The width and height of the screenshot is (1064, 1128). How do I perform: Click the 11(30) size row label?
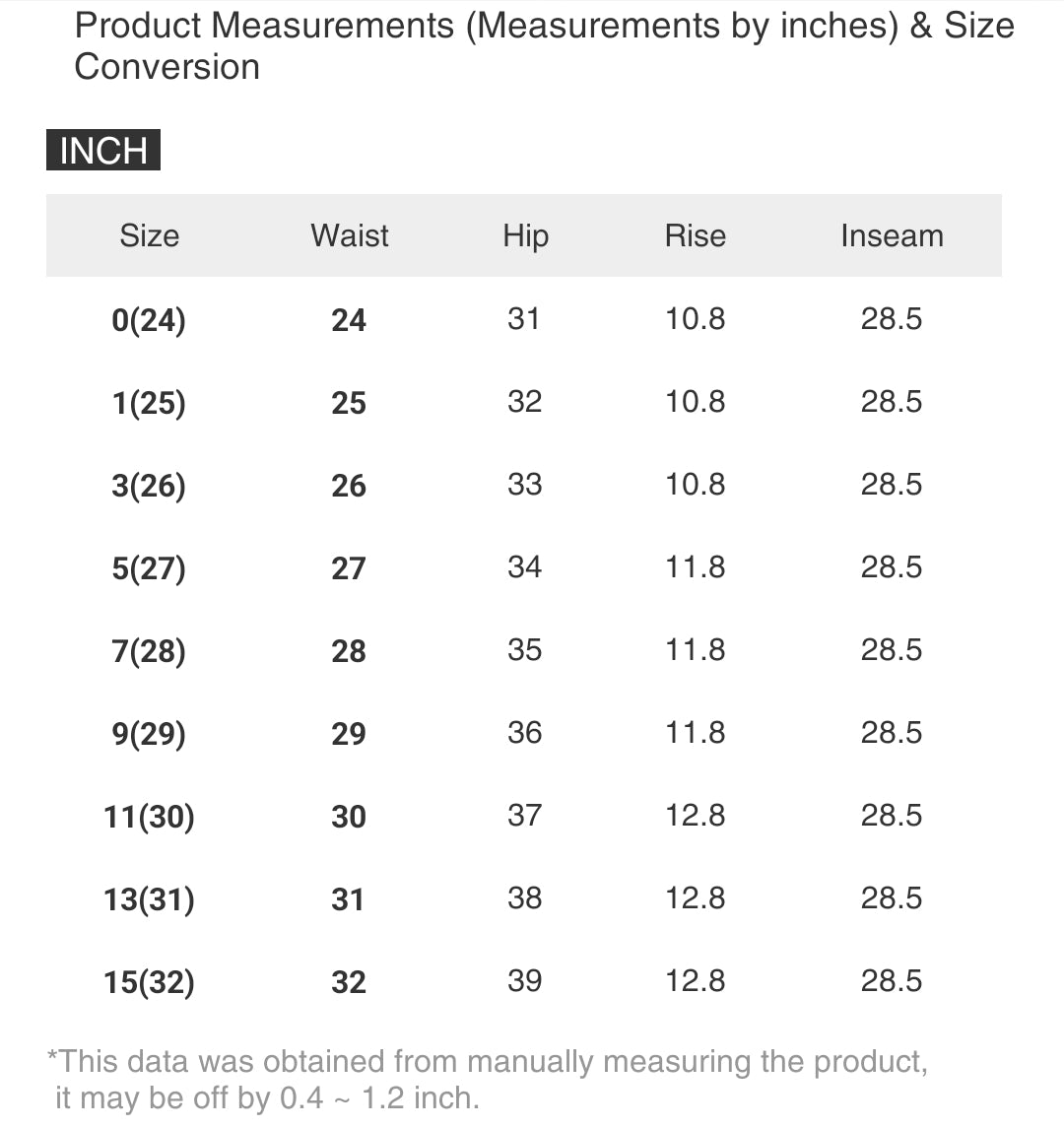point(149,817)
